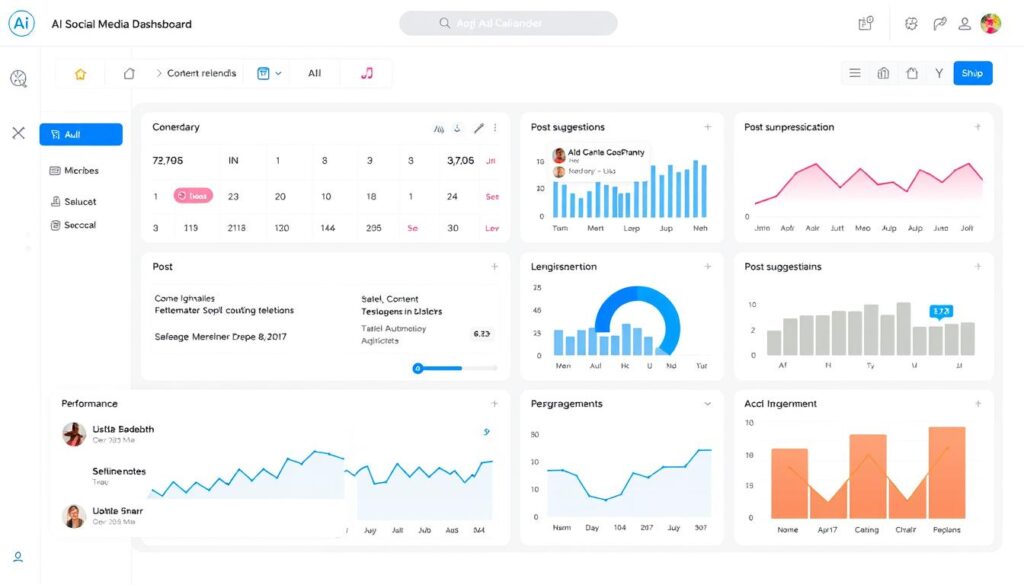Click the pencil edit icon in Conerdary panel

coord(478,128)
